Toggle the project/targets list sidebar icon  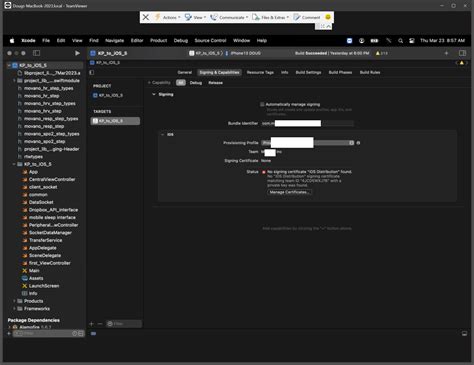click(92, 72)
